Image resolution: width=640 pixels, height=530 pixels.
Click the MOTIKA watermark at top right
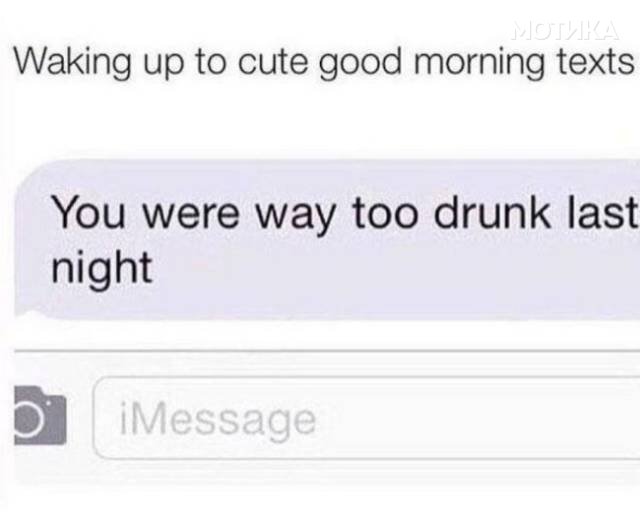click(x=566, y=31)
